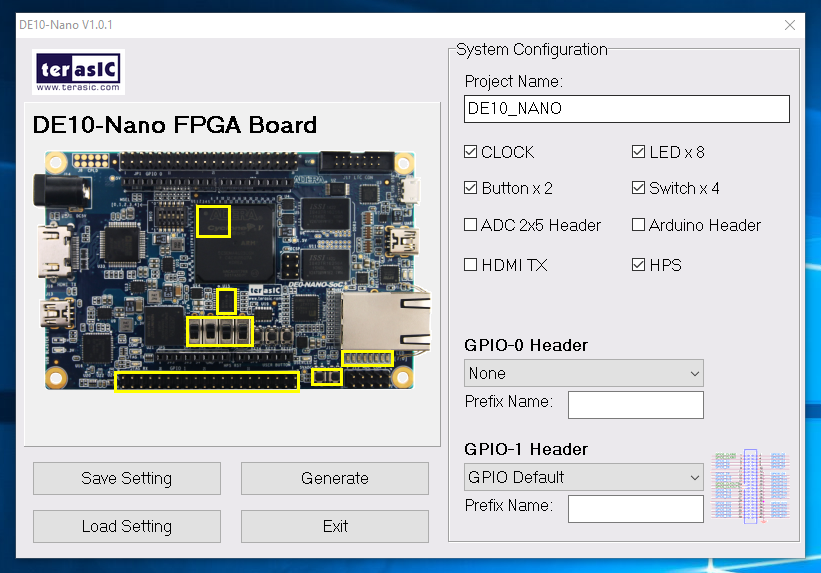Click the DE10-Nano board picture
Viewport: 821px width, 573px height.
232,271
